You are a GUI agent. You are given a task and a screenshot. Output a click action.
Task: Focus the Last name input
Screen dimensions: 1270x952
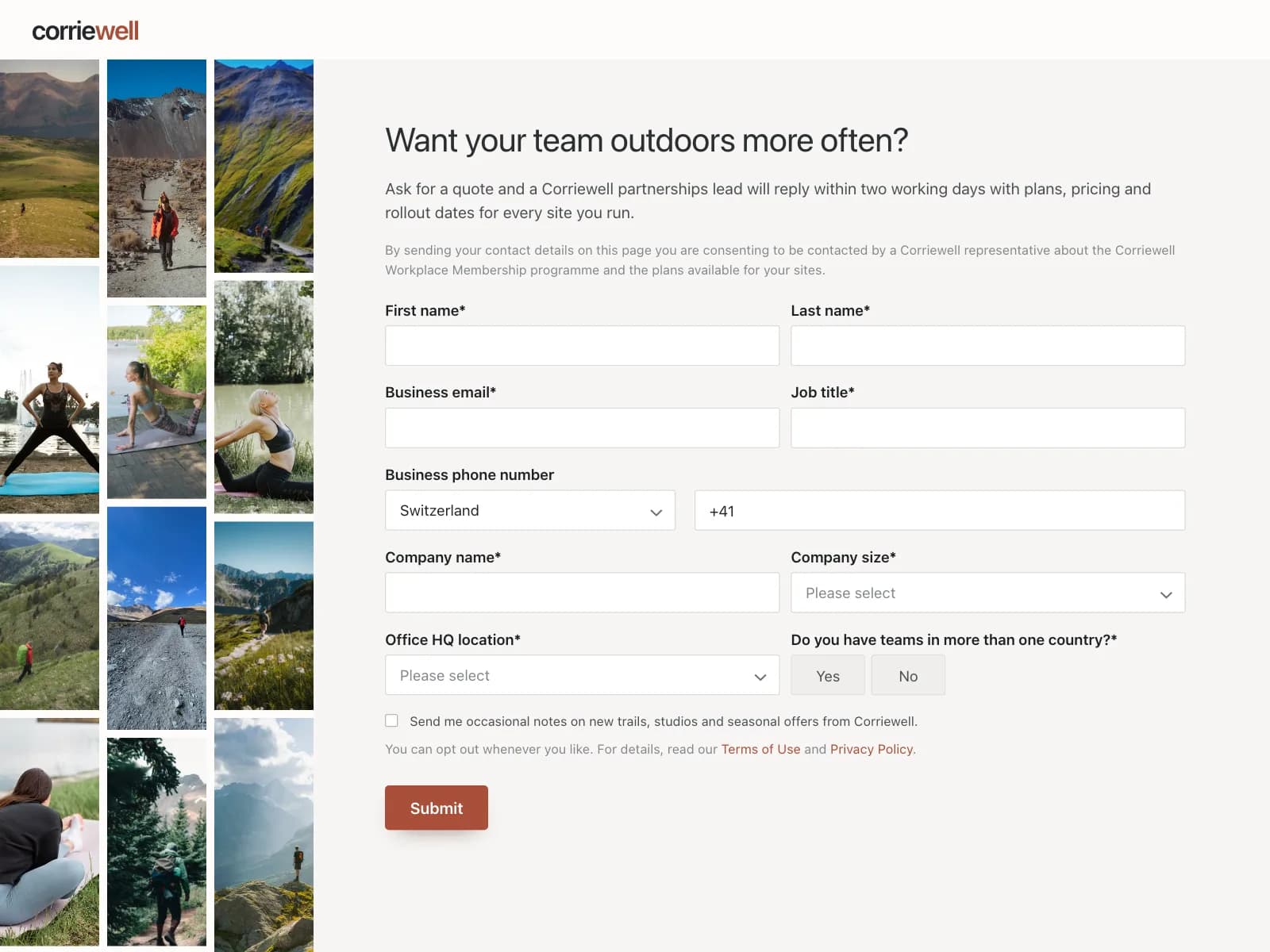point(987,346)
